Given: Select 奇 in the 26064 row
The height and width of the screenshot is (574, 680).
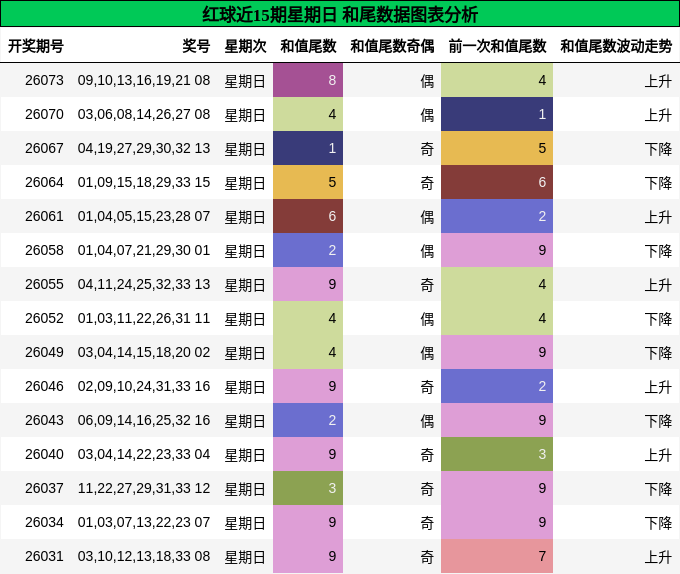Looking at the screenshot, I should pos(427,183).
